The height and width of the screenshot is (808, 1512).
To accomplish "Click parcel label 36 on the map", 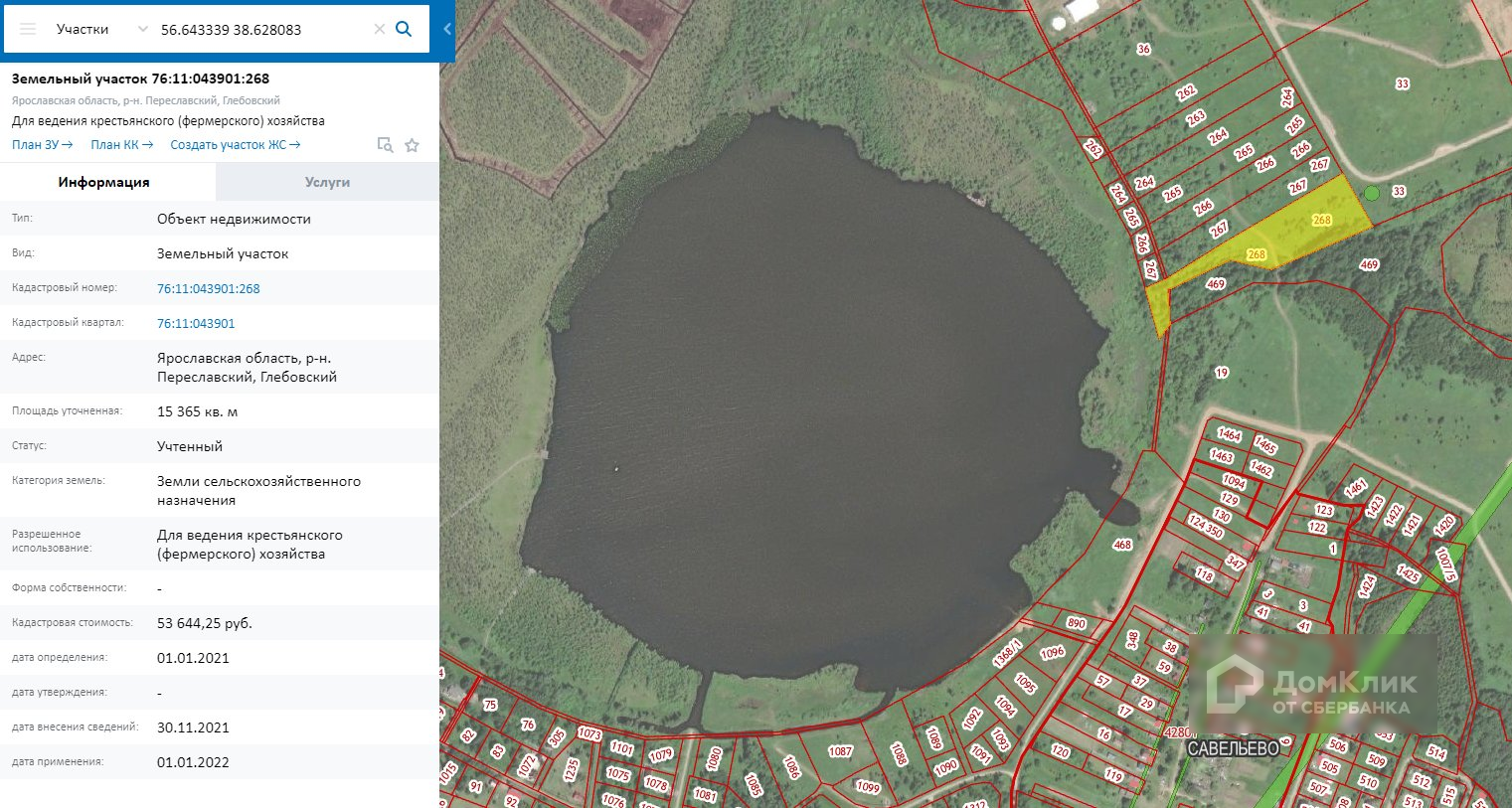I will pyautogui.click(x=1144, y=49).
